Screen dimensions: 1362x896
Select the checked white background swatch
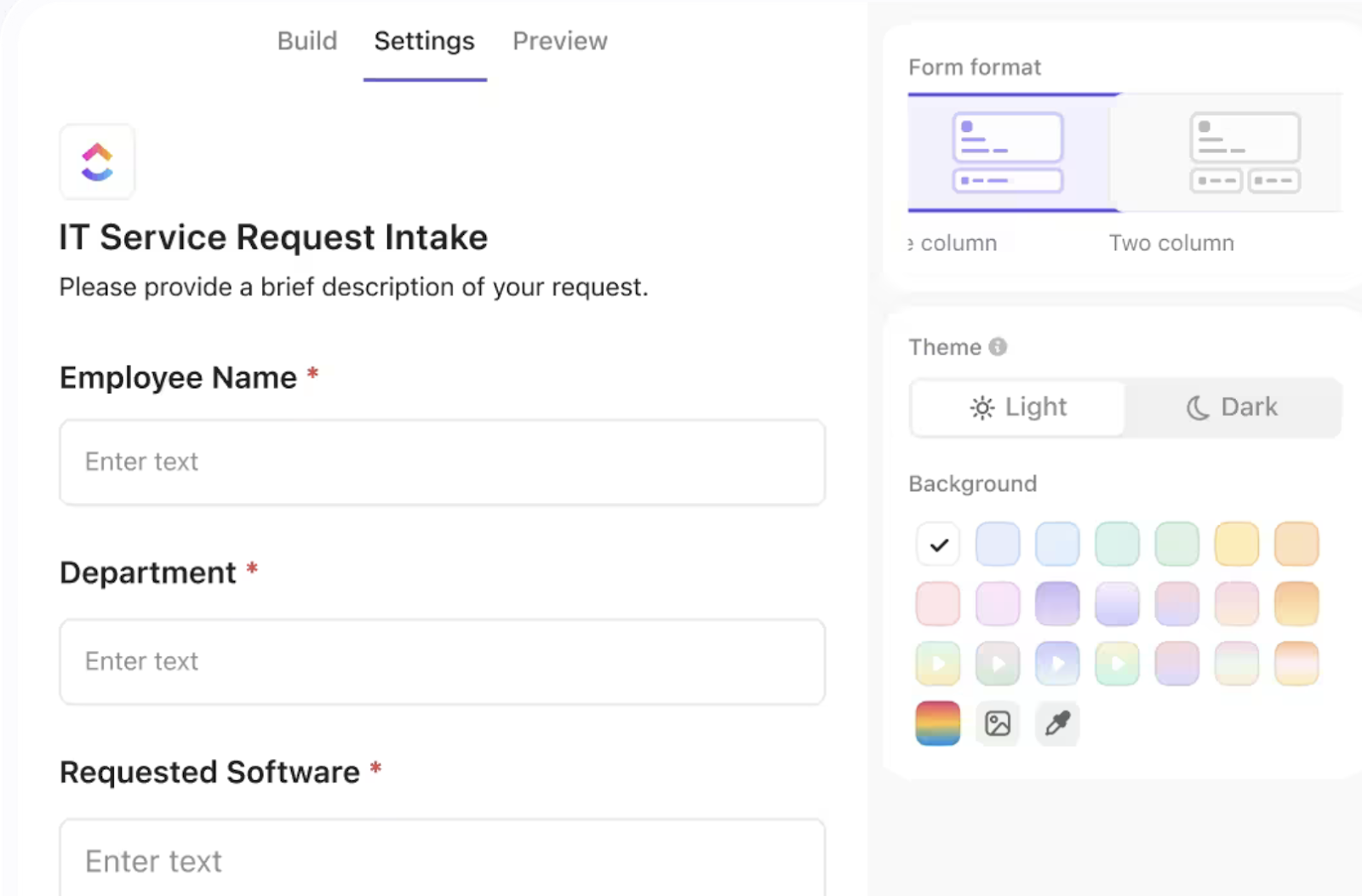(x=938, y=545)
